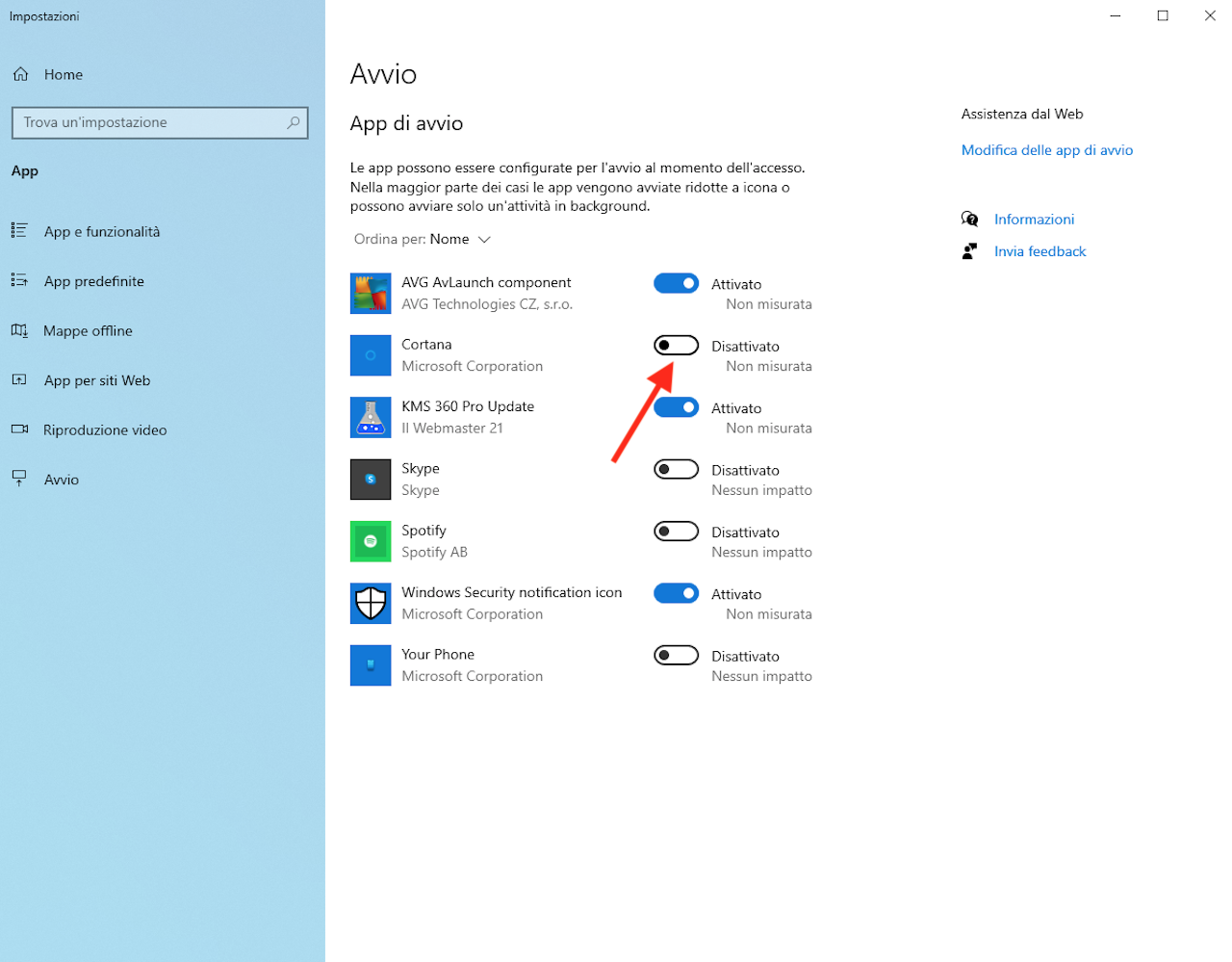Click the Mappe offline map icon
The width and height of the screenshot is (1232, 962).
click(19, 330)
